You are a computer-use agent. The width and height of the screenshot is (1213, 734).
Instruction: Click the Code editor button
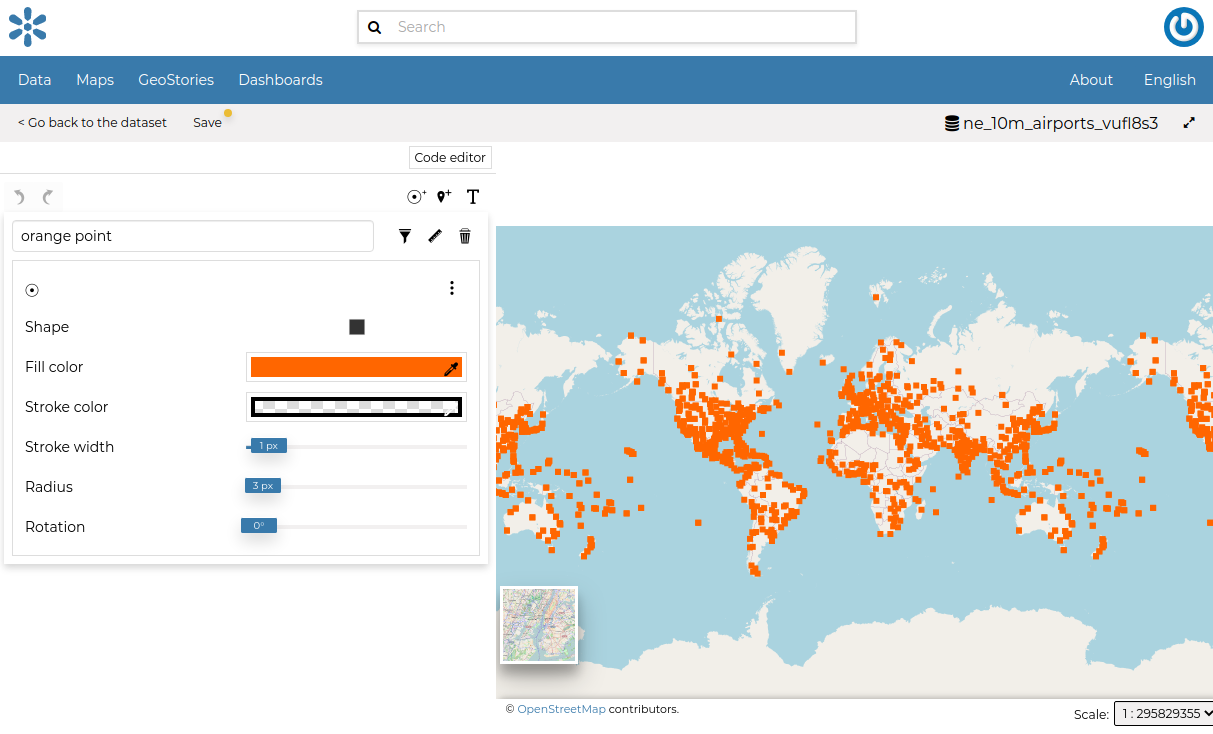450,157
